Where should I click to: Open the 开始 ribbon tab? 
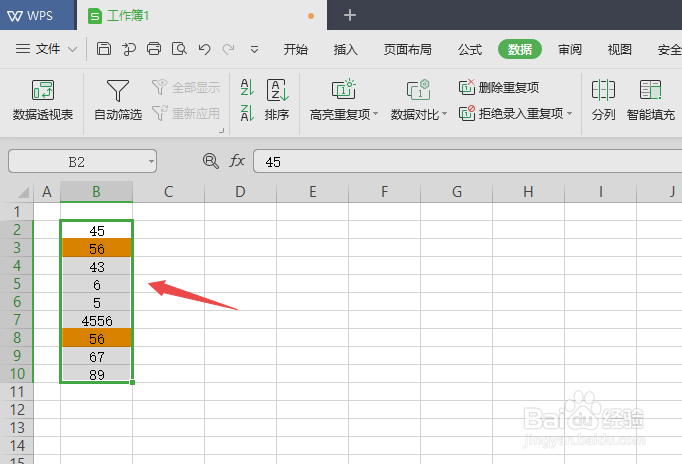pyautogui.click(x=296, y=49)
